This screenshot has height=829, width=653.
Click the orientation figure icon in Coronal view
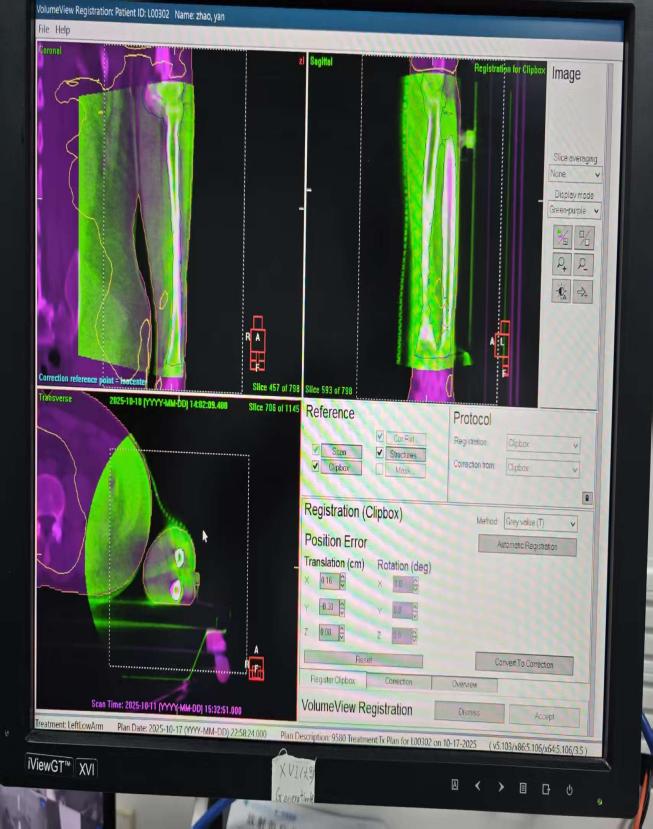pos(257,344)
